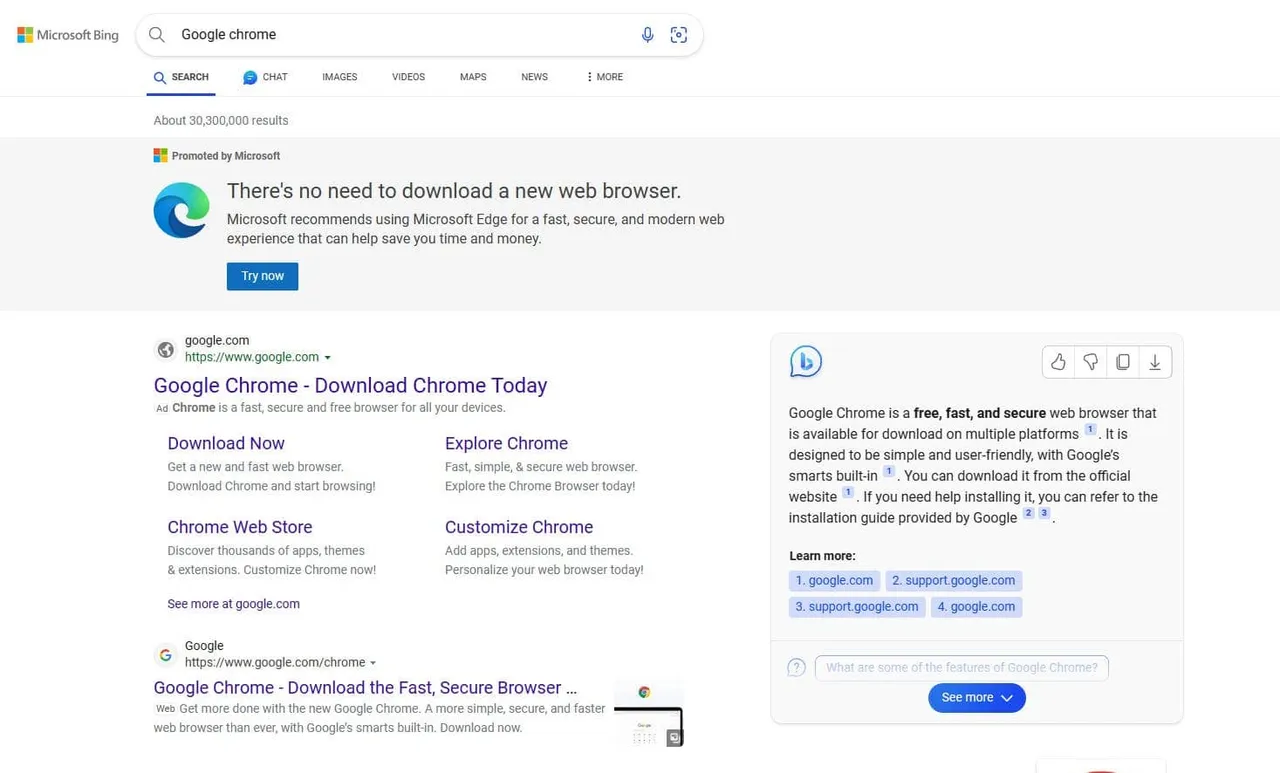Click the Chrome download page thumbnail
1280x773 pixels.
click(x=648, y=711)
